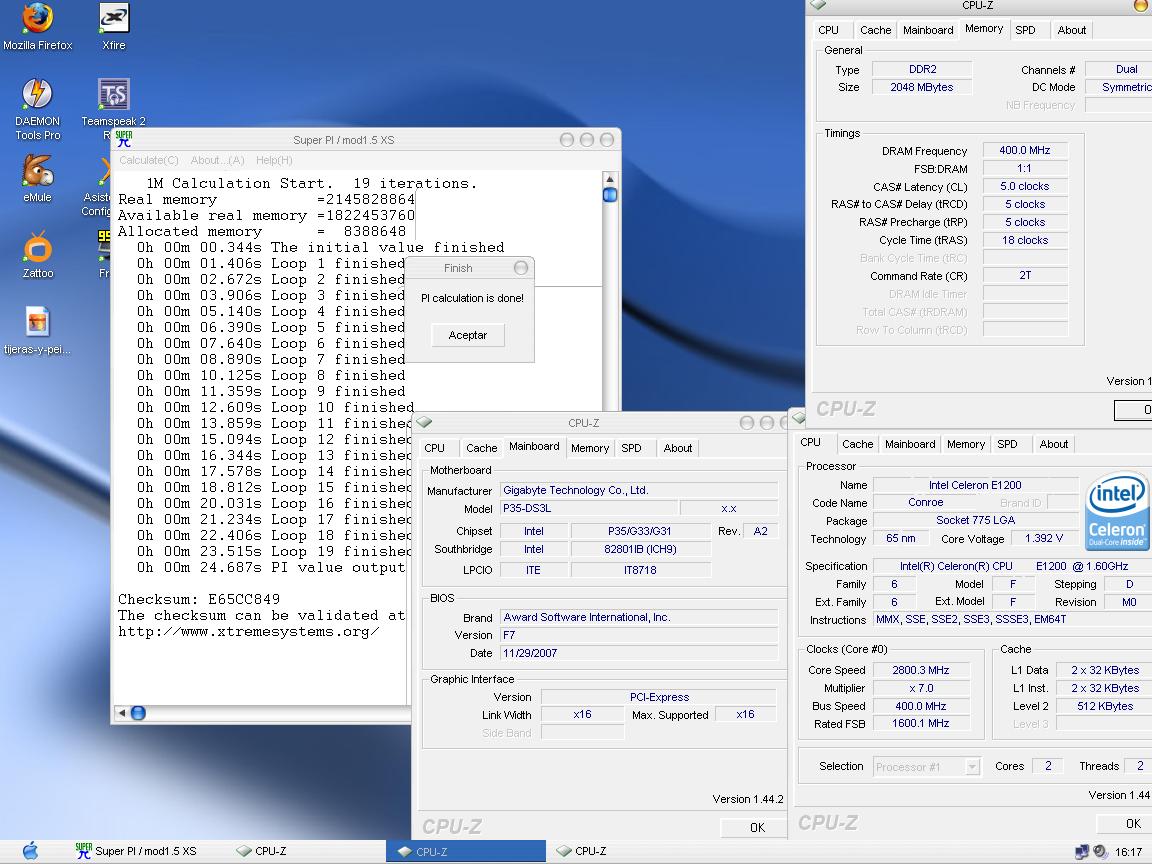
Task: Click DRAM Frequency 400.0 MHz value
Action: coord(1025,151)
